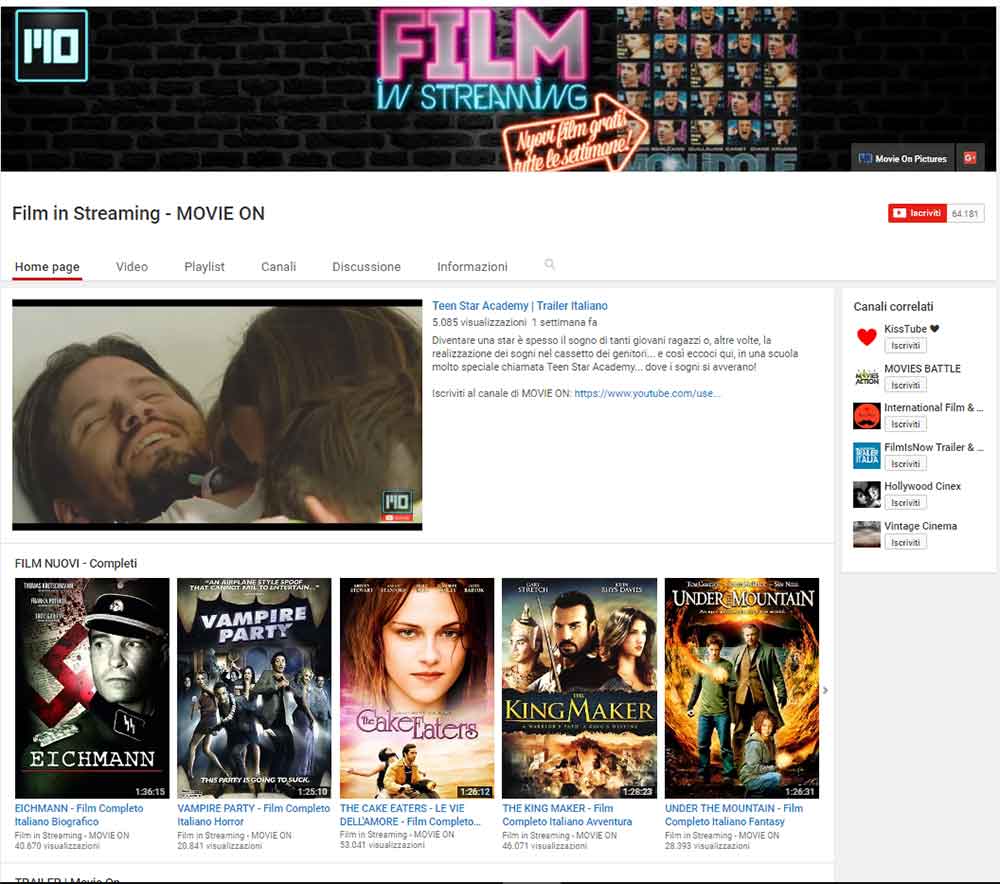The height and width of the screenshot is (884, 1000).
Task: Click channel name under Vampire Party video
Action: [x=235, y=836]
